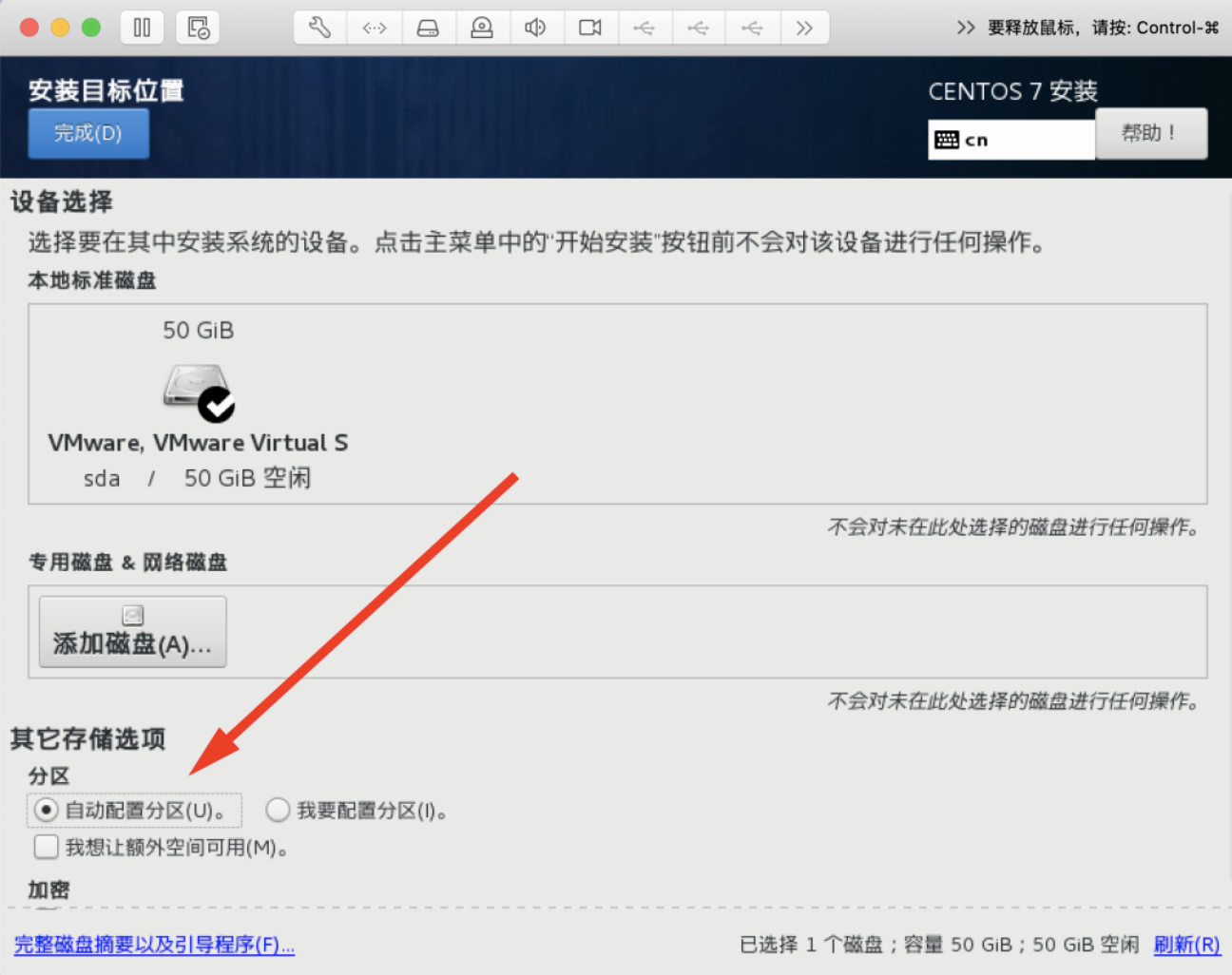Click the red macOS close button
This screenshot has height=975, width=1232.
tap(29, 28)
